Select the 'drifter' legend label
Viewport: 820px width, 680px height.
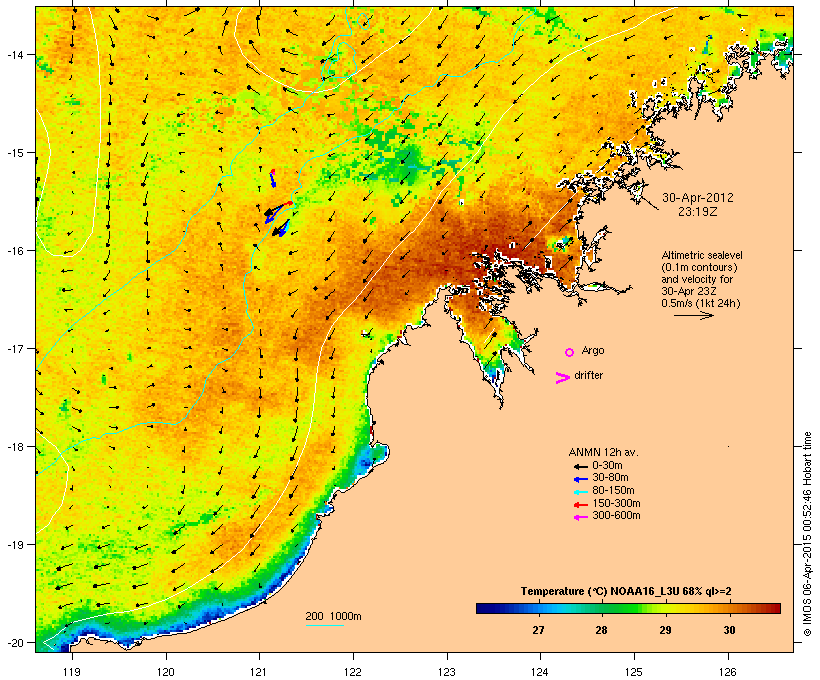(588, 375)
